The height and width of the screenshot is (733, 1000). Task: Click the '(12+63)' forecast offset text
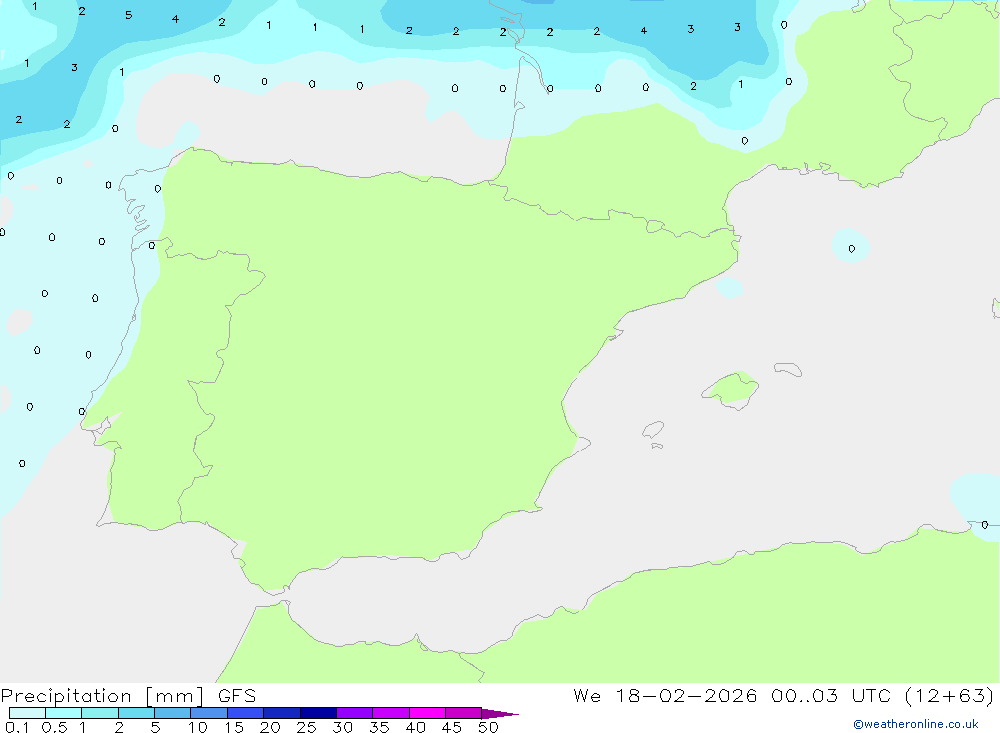(x=949, y=695)
